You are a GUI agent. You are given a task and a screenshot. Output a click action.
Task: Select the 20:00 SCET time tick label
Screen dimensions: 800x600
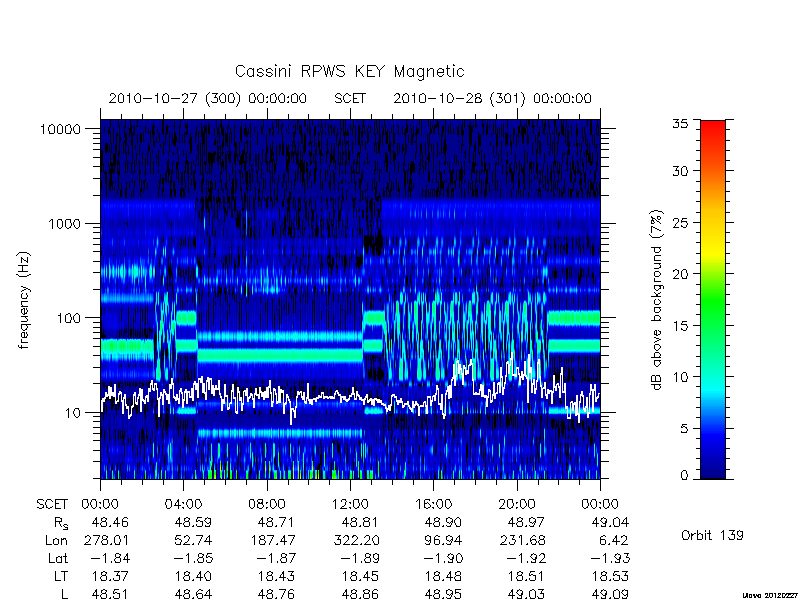coord(517,504)
